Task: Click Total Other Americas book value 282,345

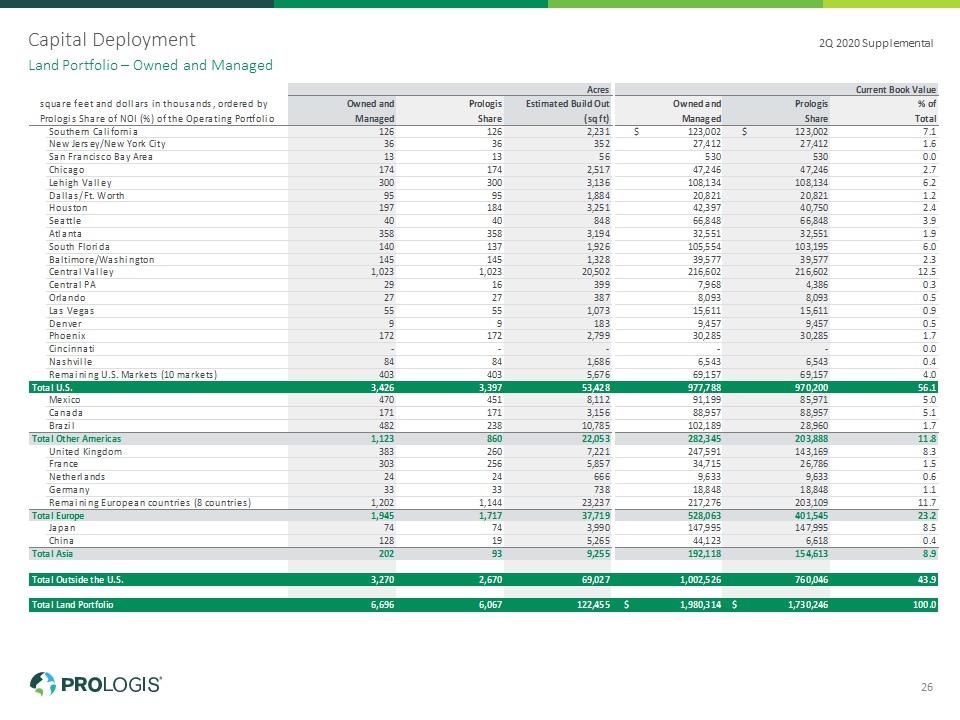Action: [x=702, y=439]
